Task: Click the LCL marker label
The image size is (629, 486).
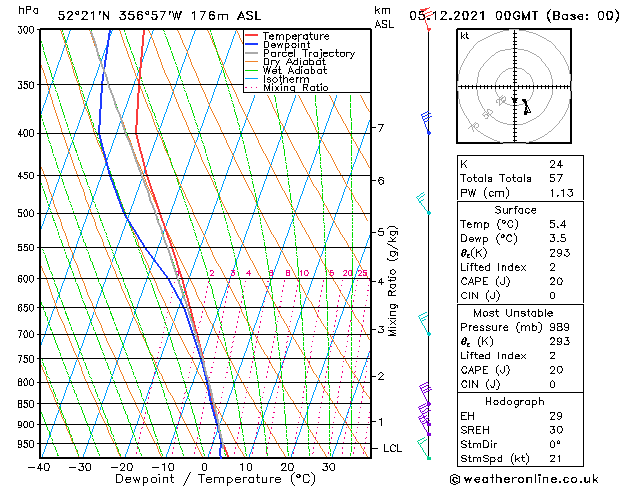Action: (x=392, y=448)
